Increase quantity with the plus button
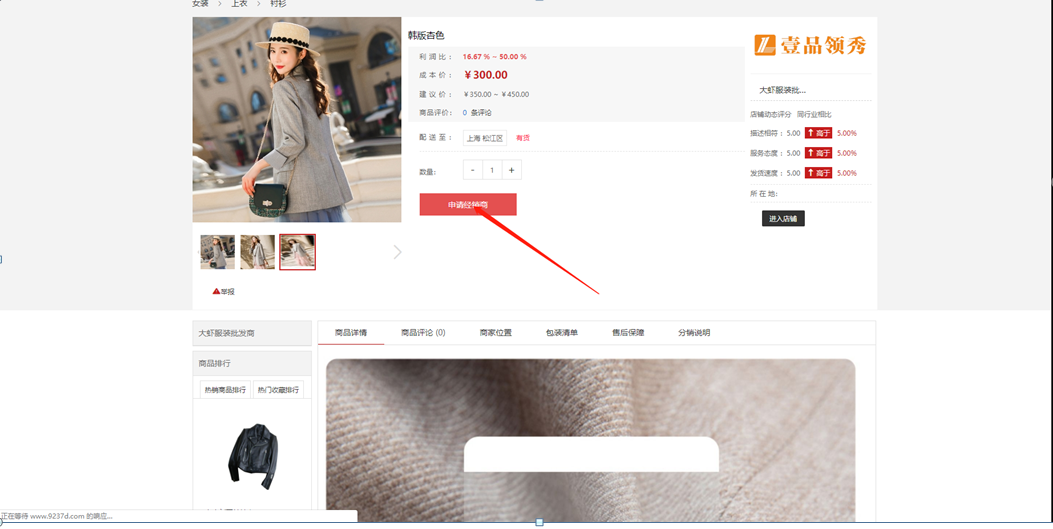 pyautogui.click(x=512, y=171)
